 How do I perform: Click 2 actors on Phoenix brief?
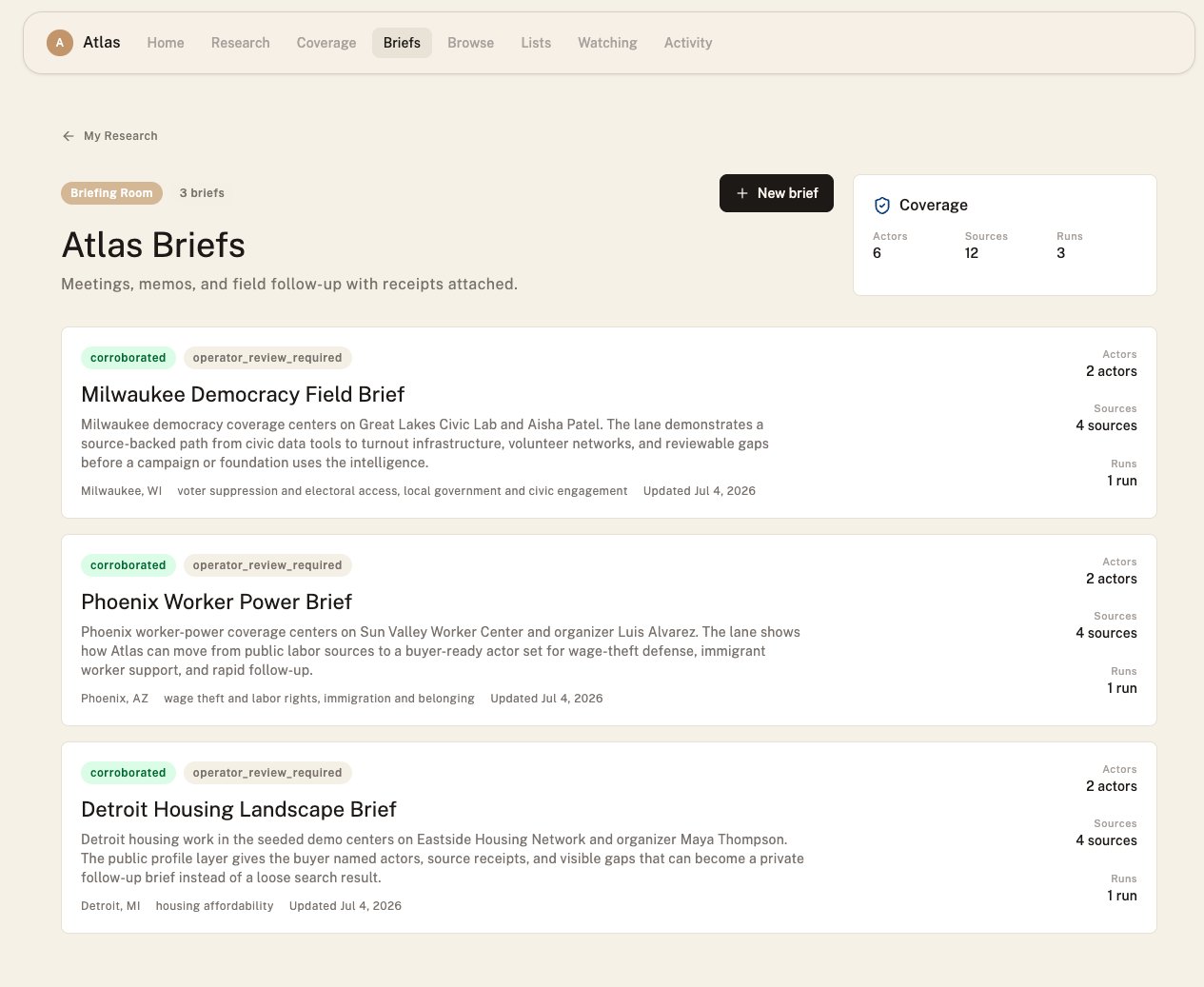tap(1112, 579)
